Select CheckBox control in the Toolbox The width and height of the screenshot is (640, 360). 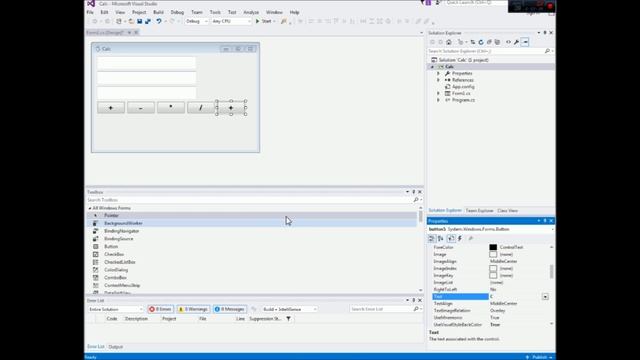(x=251, y=254)
